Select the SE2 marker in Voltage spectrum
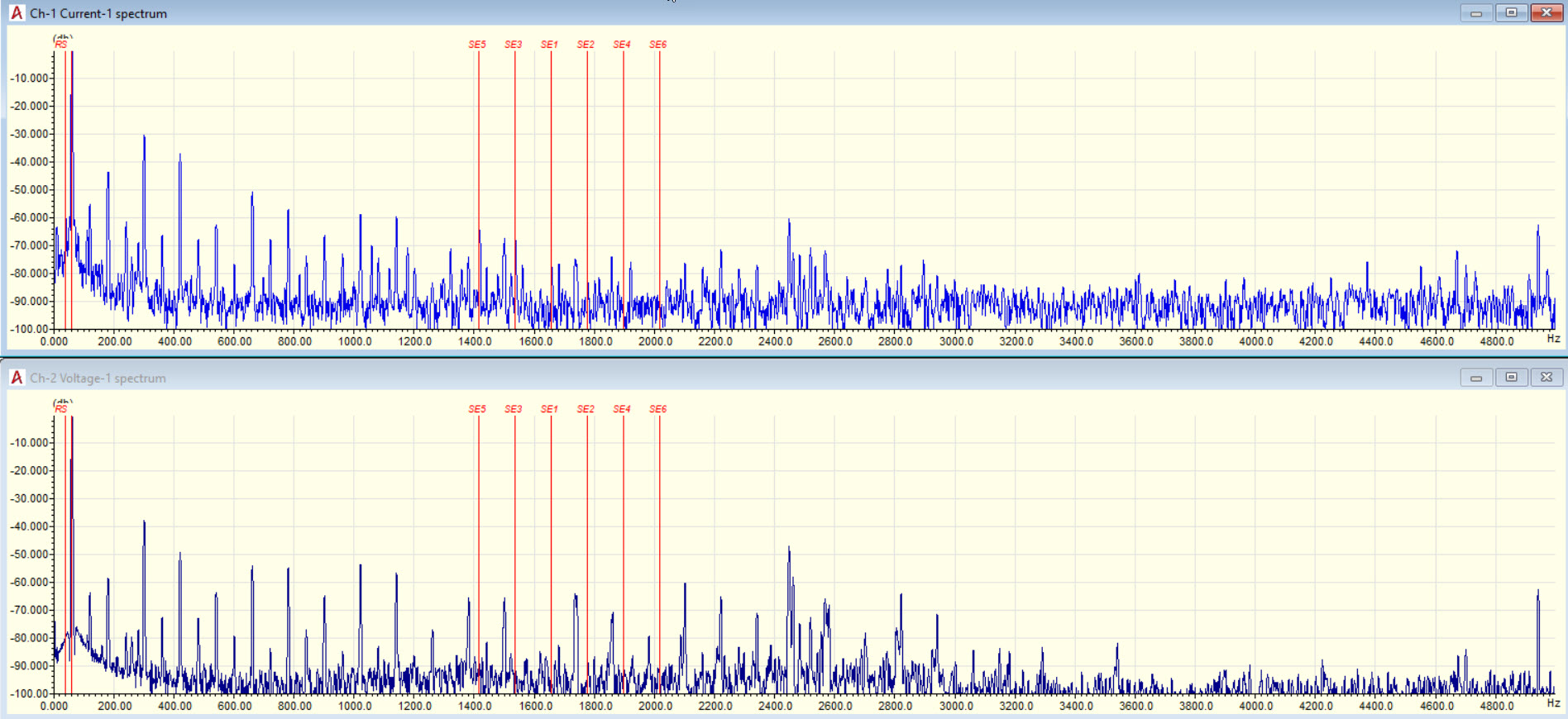The width and height of the screenshot is (1568, 719). click(x=586, y=409)
